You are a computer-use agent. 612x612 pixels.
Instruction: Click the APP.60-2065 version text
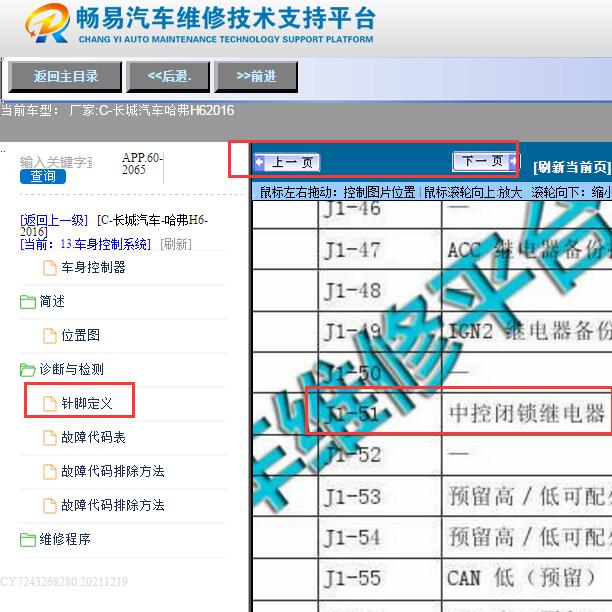142,164
